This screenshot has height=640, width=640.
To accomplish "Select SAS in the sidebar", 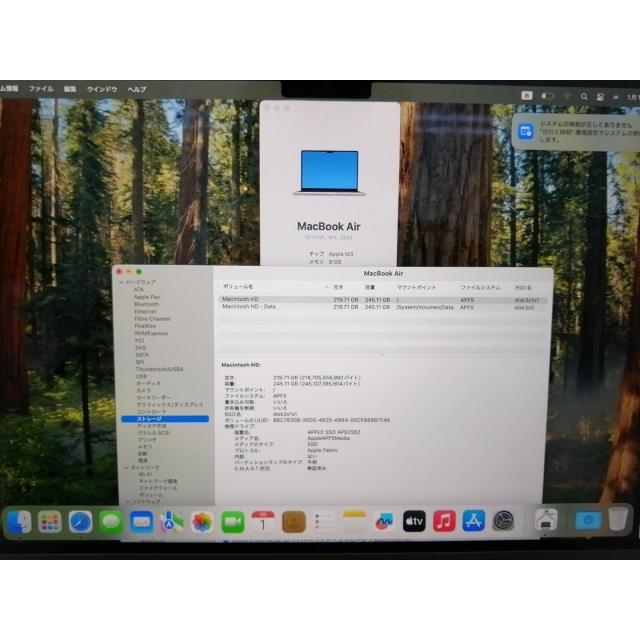I will (x=140, y=348).
